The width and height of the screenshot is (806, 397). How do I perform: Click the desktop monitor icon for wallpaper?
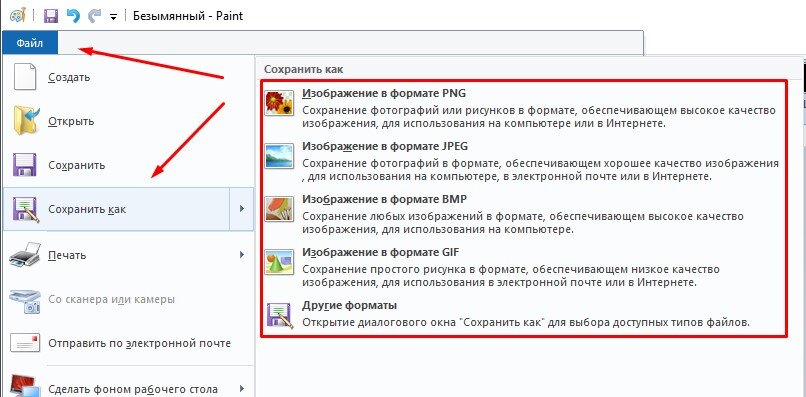point(24,387)
